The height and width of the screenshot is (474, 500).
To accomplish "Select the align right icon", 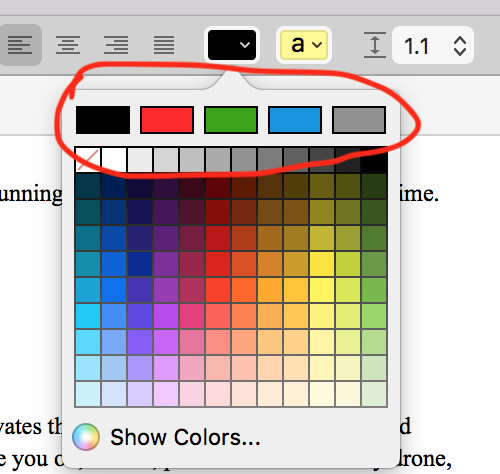I will [116, 45].
